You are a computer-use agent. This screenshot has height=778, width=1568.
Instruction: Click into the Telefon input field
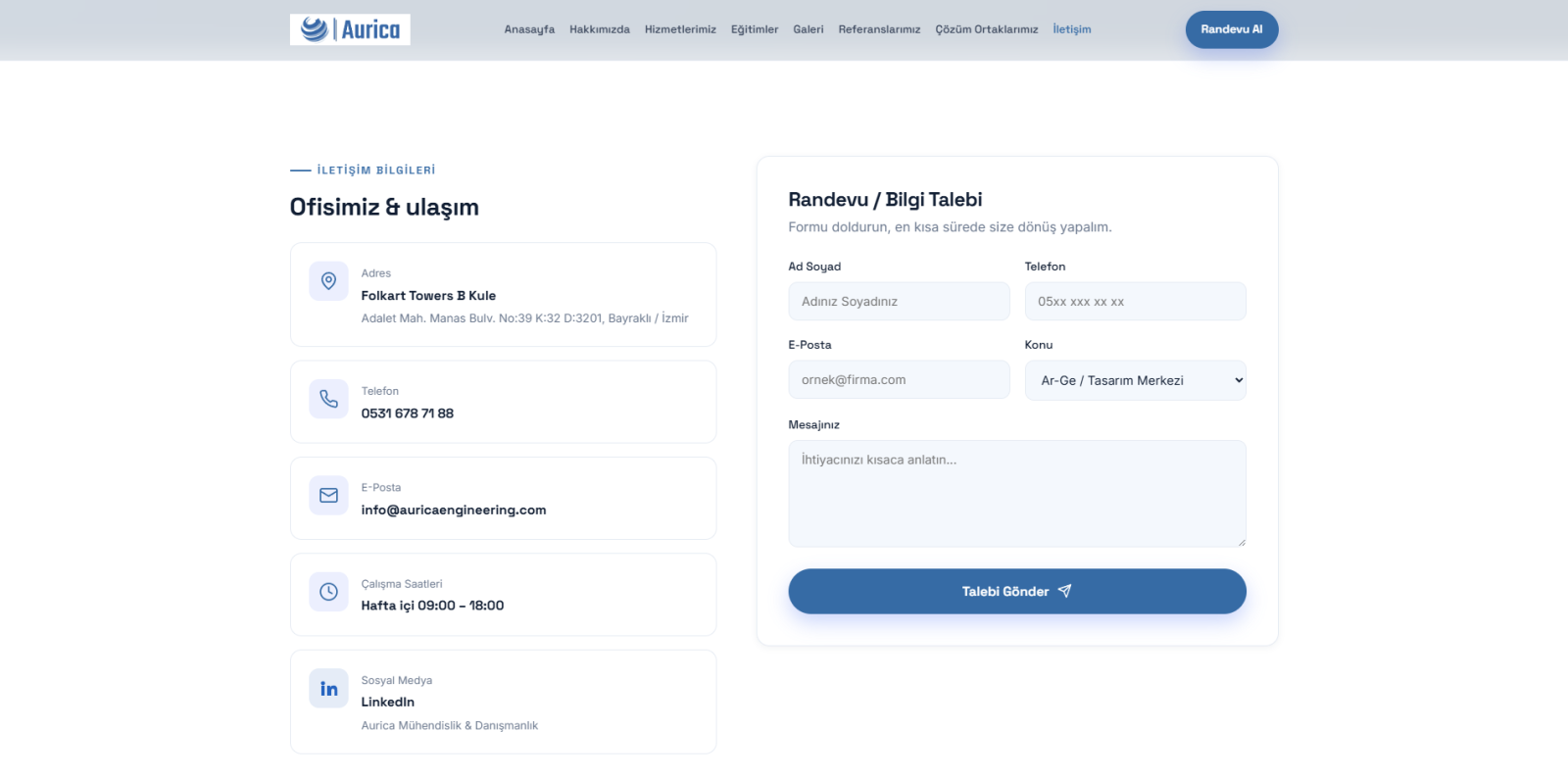(x=1135, y=301)
